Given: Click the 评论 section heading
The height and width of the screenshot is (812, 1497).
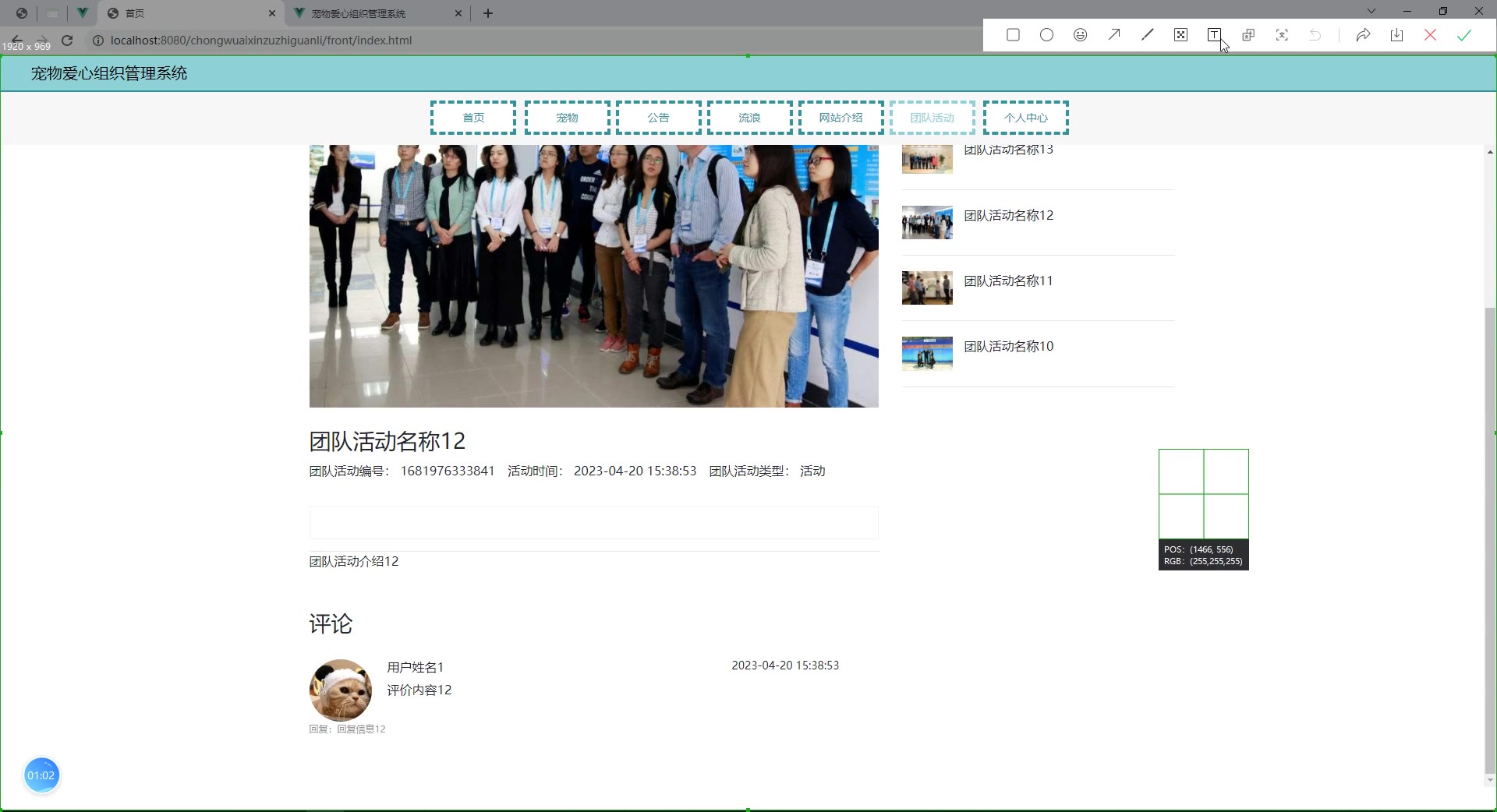Looking at the screenshot, I should point(331,624).
